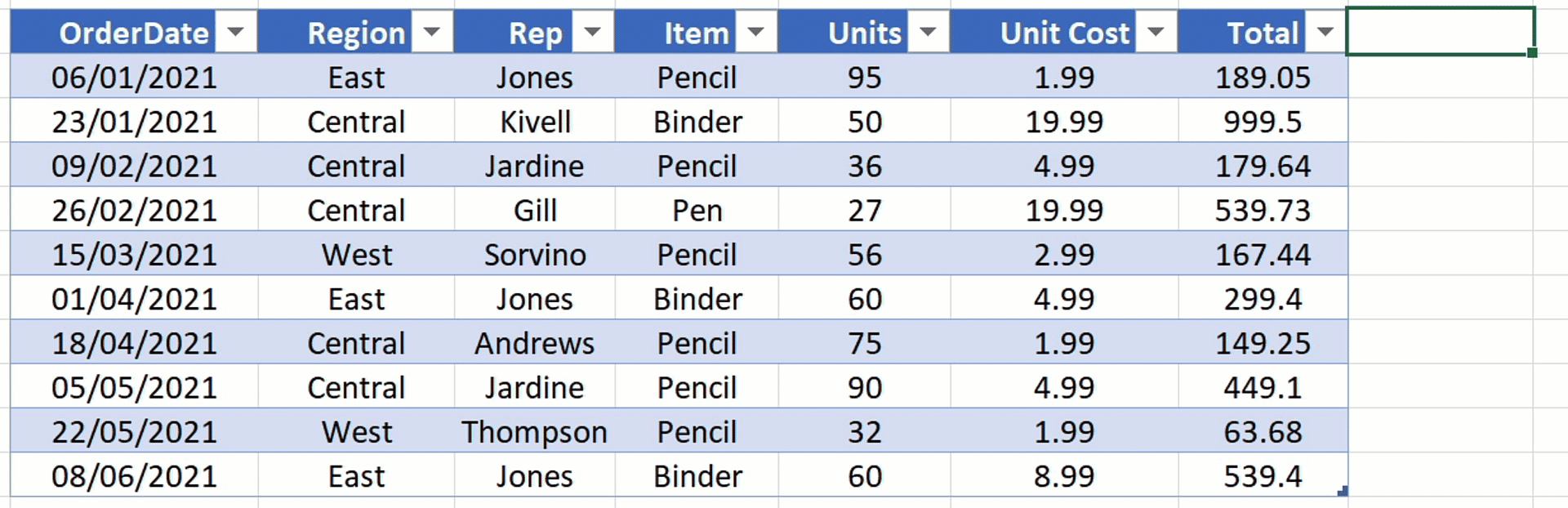This screenshot has width=1568, height=508.
Task: Select the Thompson rep cell
Action: pos(534,432)
